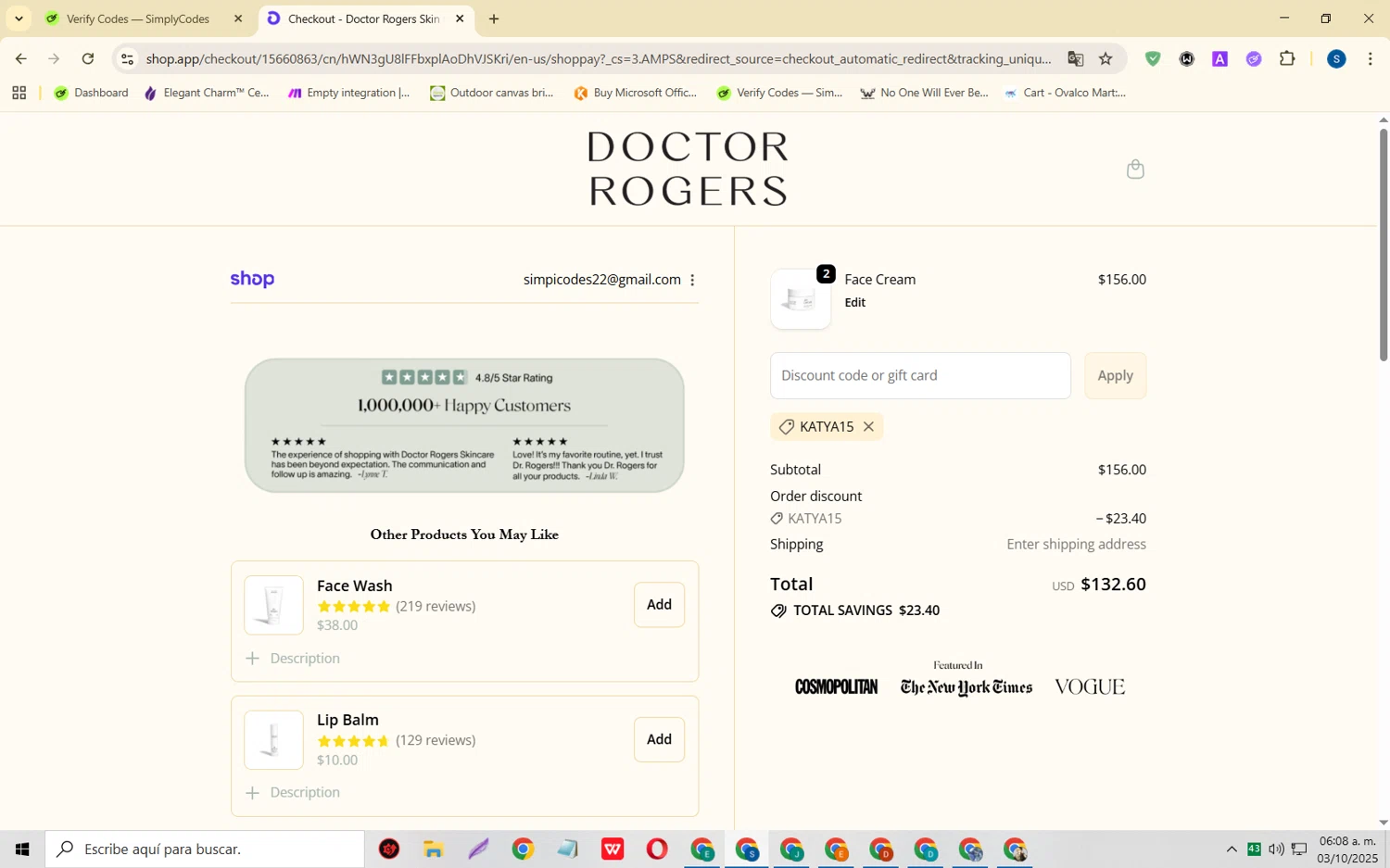Viewport: 1390px width, 868px height.
Task: Select the $132.60 total amount
Action: coord(1113,584)
